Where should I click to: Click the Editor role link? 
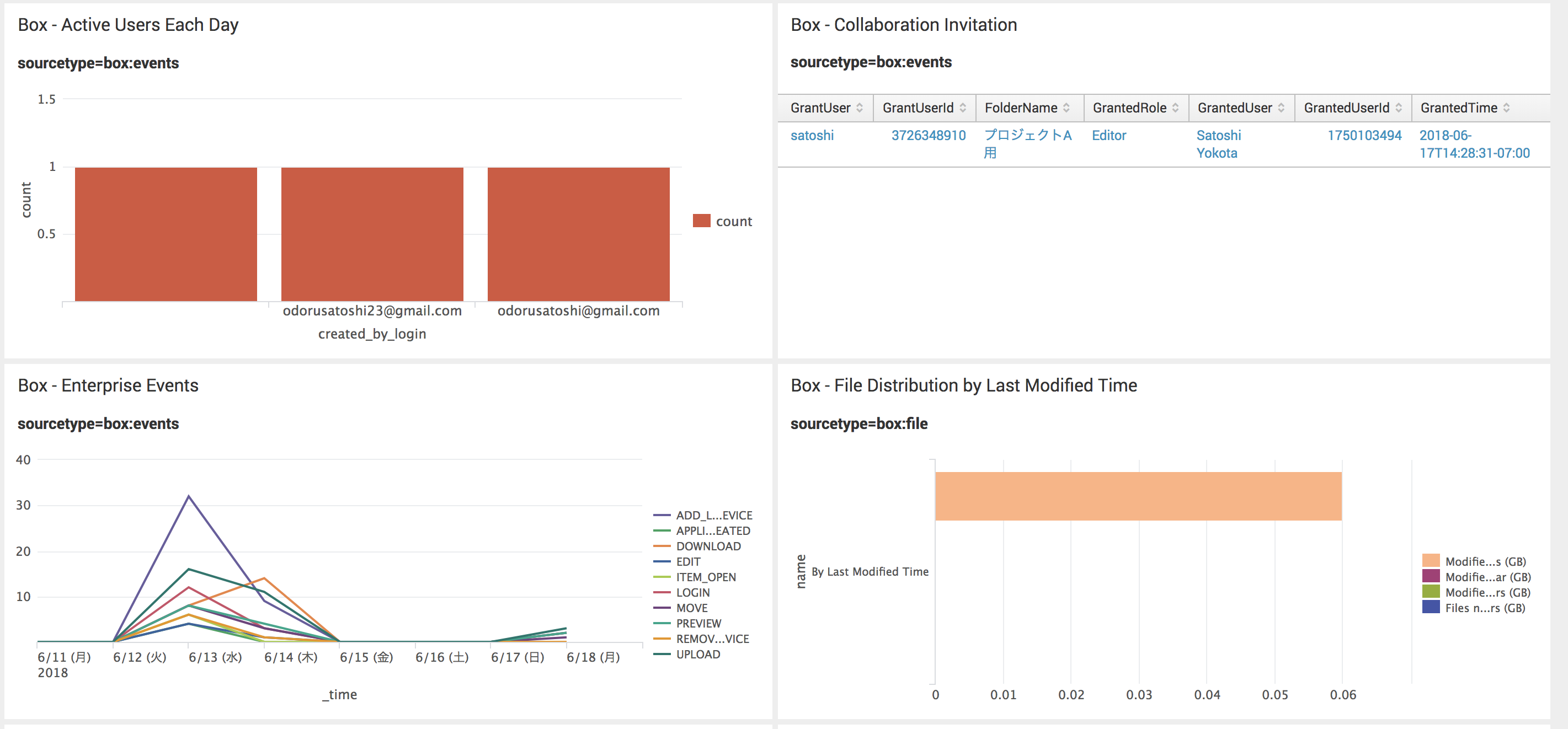point(1109,135)
